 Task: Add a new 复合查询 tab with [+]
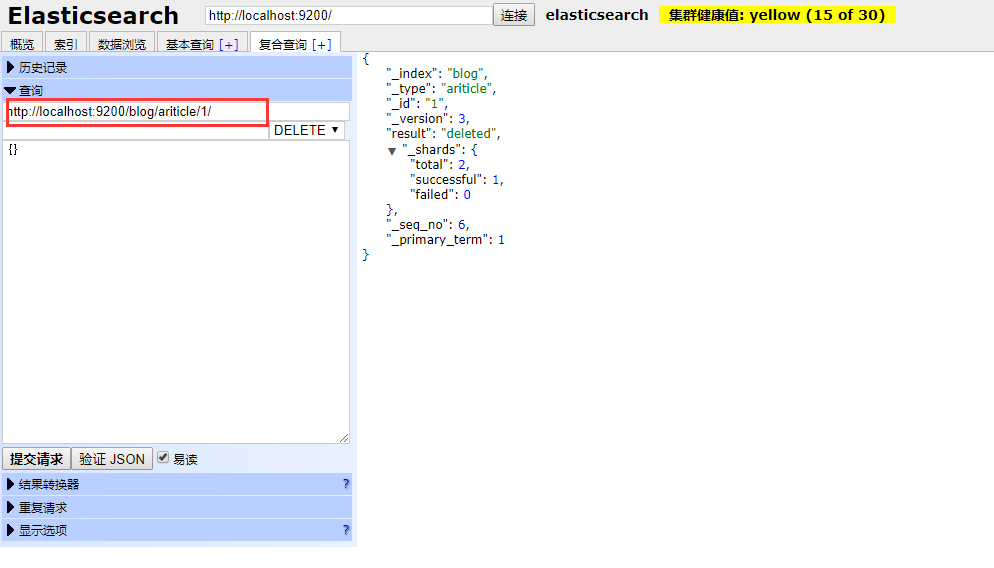pos(322,44)
